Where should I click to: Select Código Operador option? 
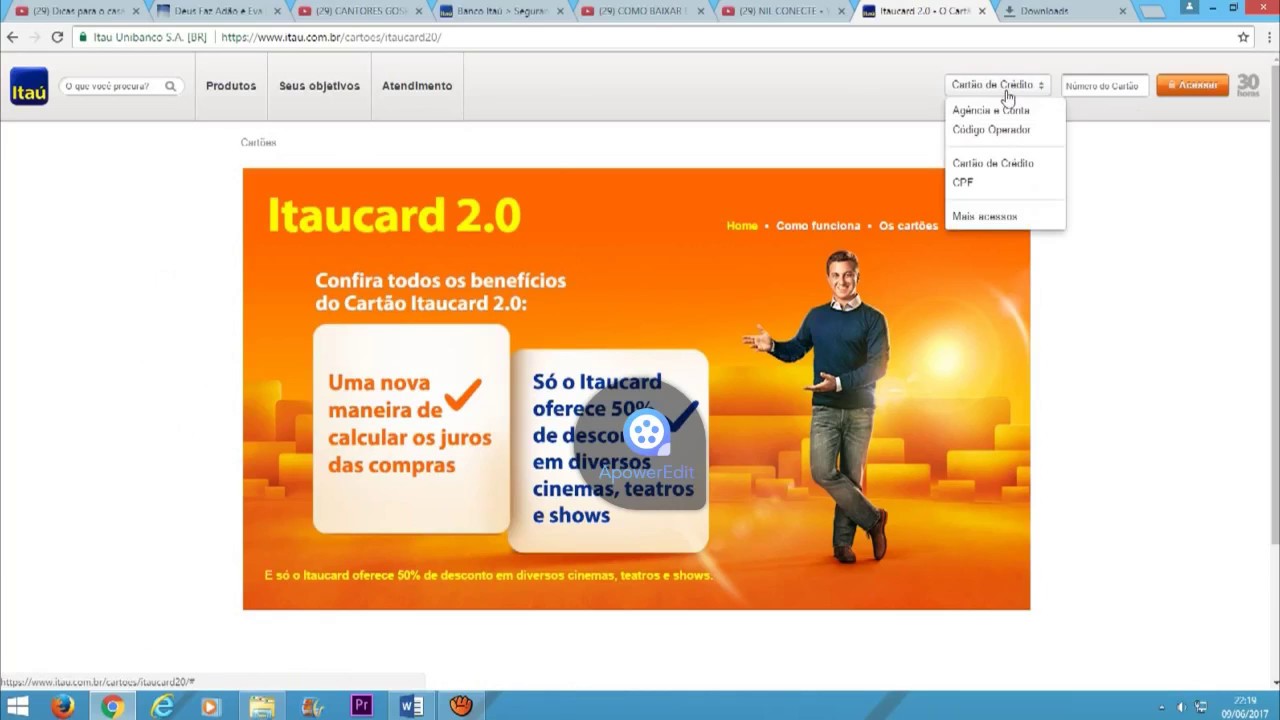[x=991, y=129]
